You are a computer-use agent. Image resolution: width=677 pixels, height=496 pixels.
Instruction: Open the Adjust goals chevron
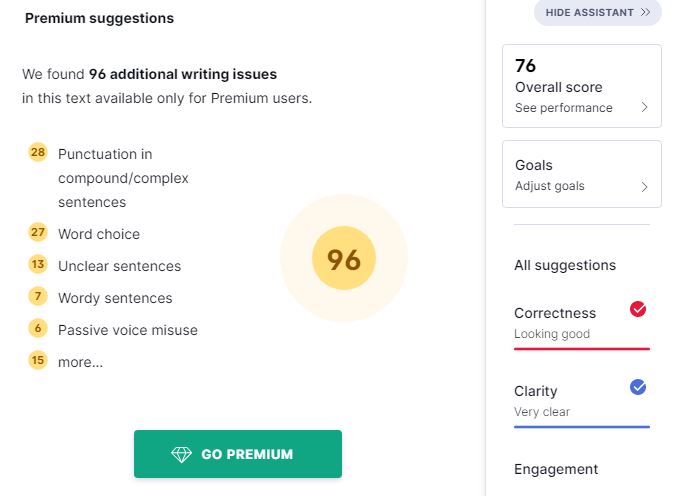(x=644, y=187)
